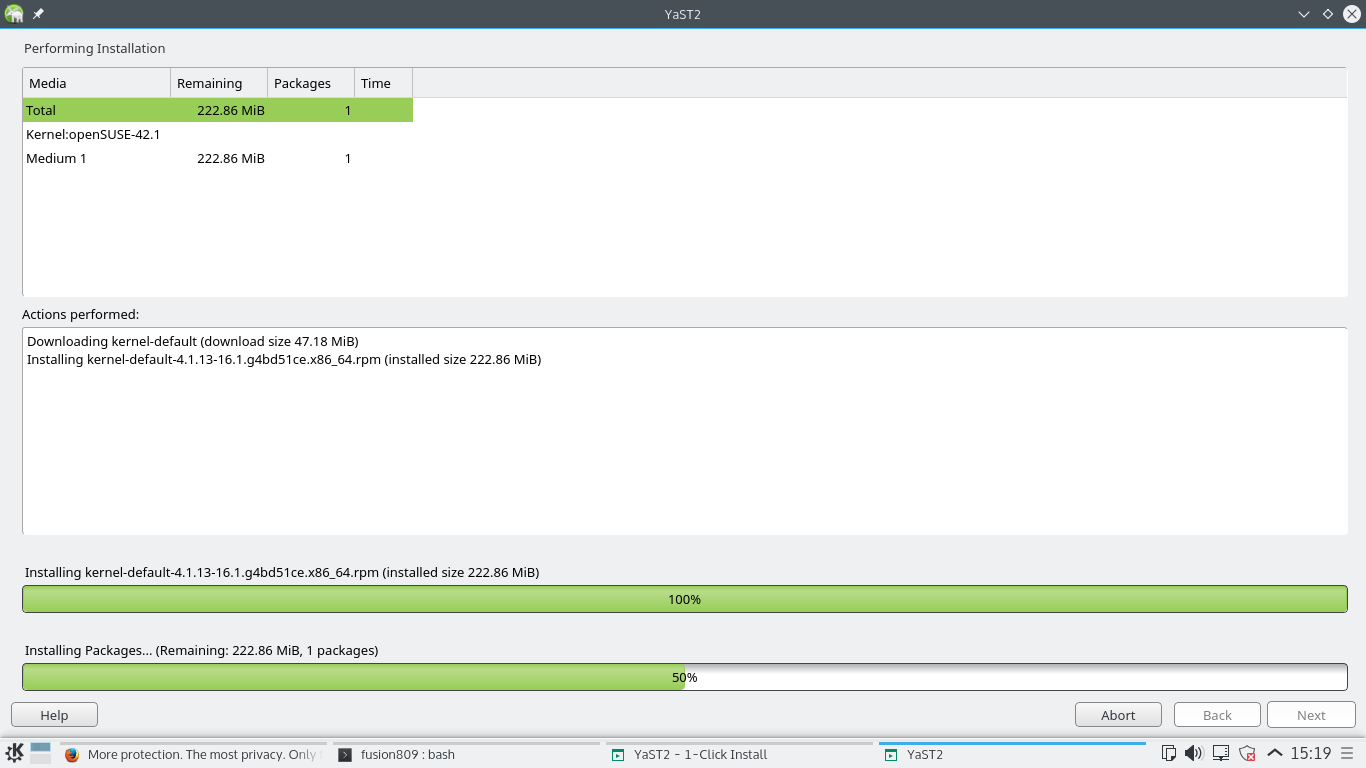This screenshot has height=768, width=1366.
Task: Click the Installing Packages 50% progress bar
Action: 684,677
